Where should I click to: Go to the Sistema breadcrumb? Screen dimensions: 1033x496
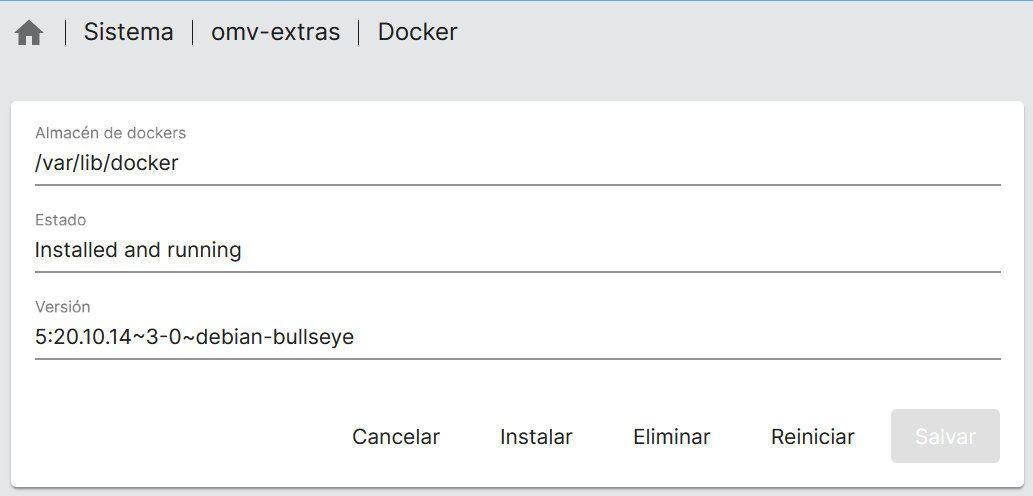128,32
